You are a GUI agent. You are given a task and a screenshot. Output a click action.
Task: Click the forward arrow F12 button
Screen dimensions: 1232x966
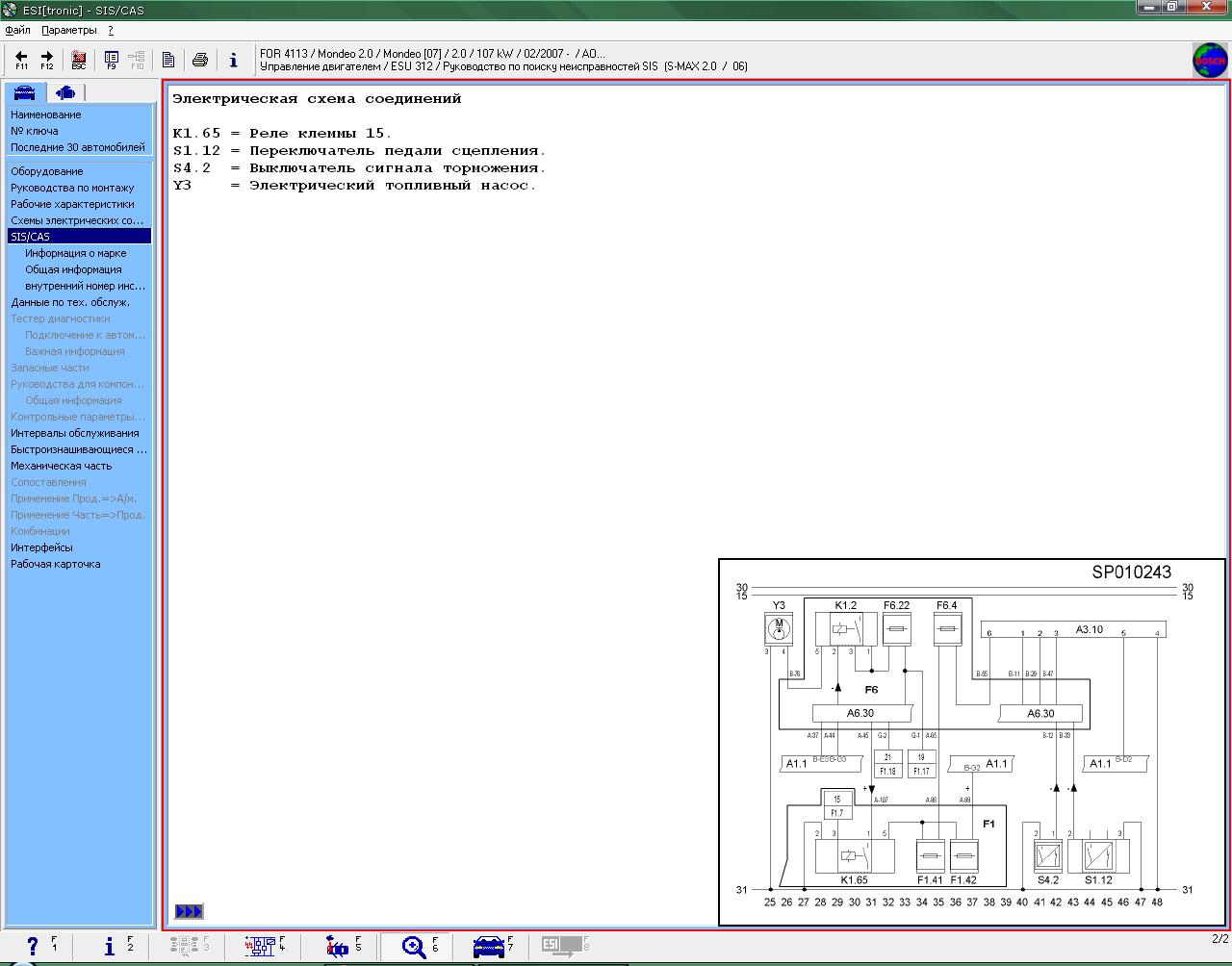(x=46, y=60)
